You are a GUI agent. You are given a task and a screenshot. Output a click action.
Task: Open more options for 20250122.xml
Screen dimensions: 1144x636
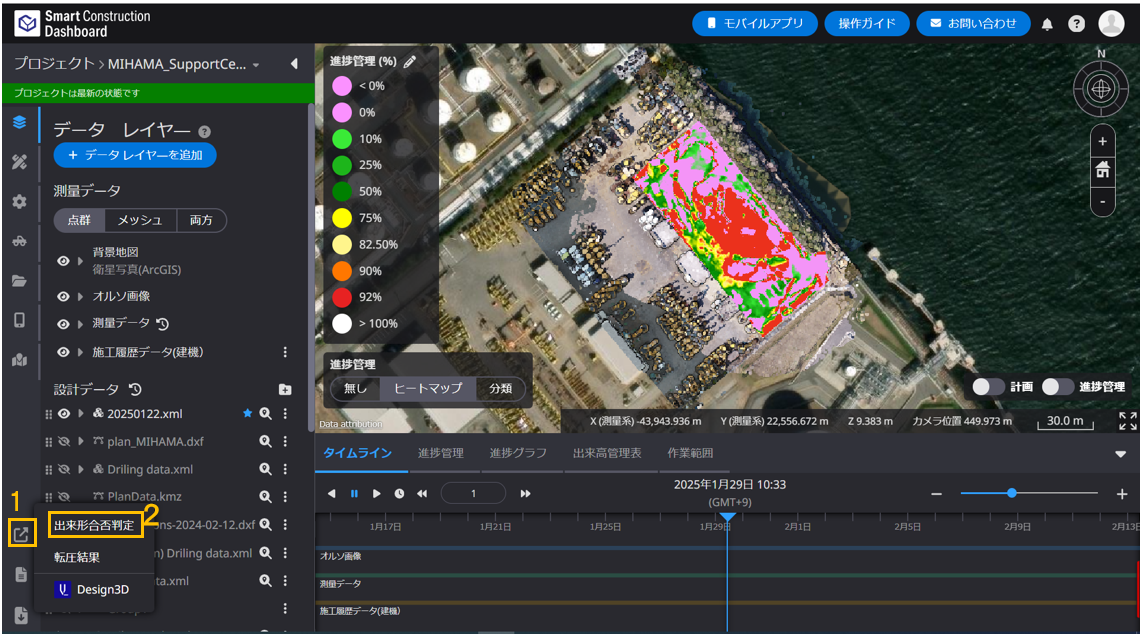coord(285,414)
